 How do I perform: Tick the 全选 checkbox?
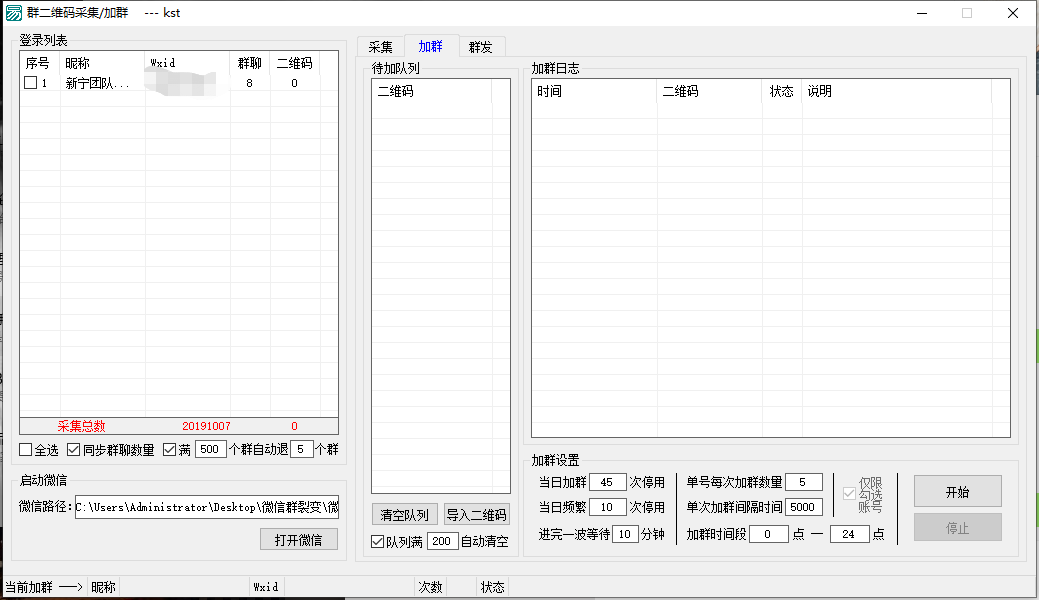coord(26,450)
